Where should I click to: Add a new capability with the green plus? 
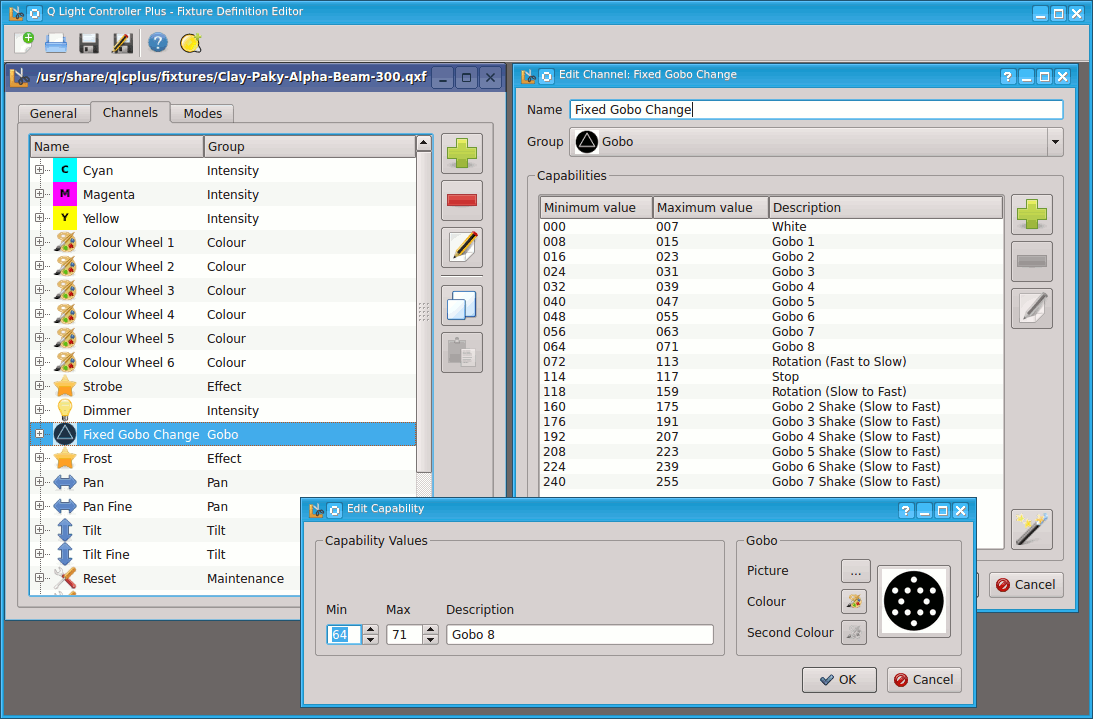click(1031, 214)
